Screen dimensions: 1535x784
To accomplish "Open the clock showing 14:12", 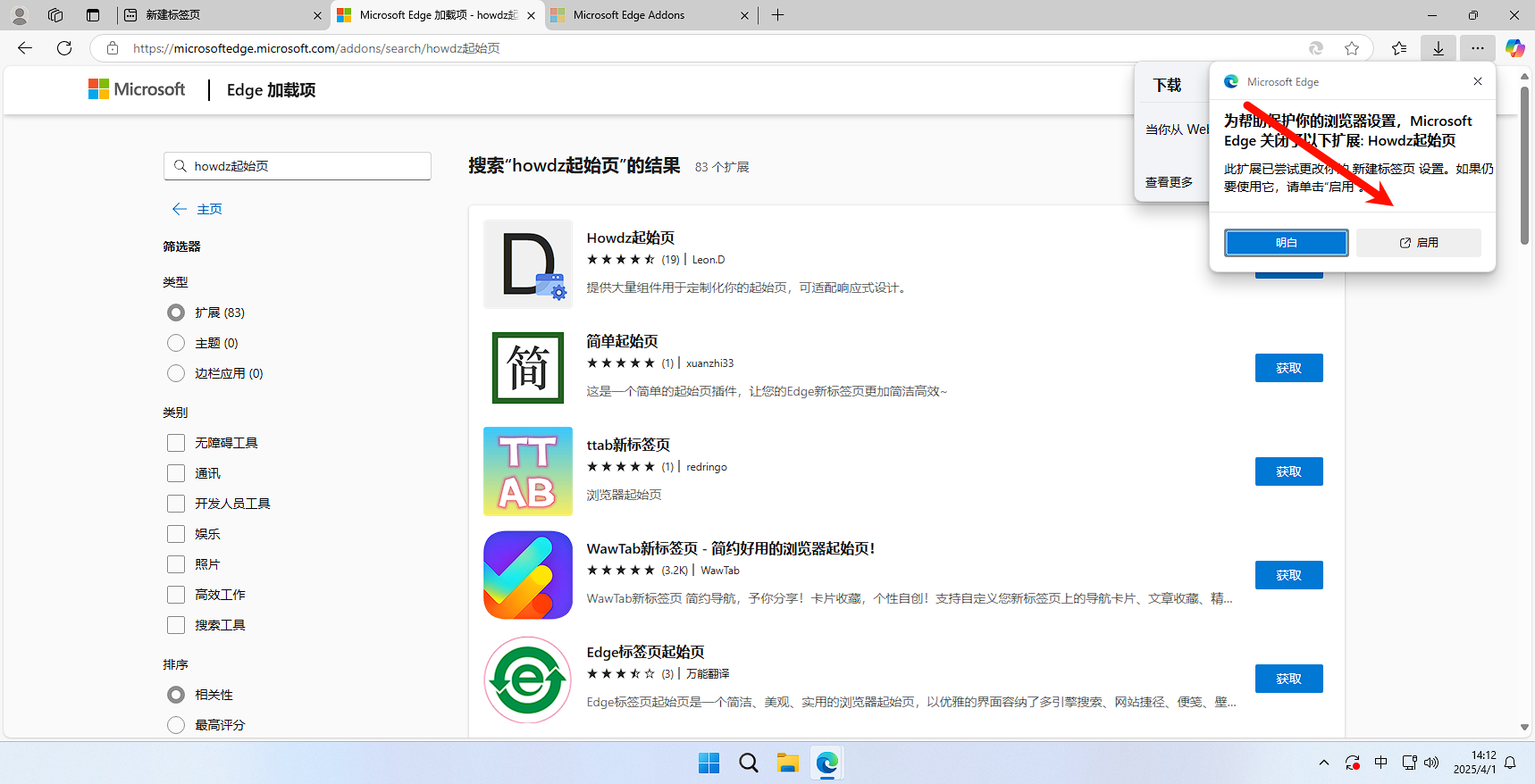I will [x=1474, y=762].
